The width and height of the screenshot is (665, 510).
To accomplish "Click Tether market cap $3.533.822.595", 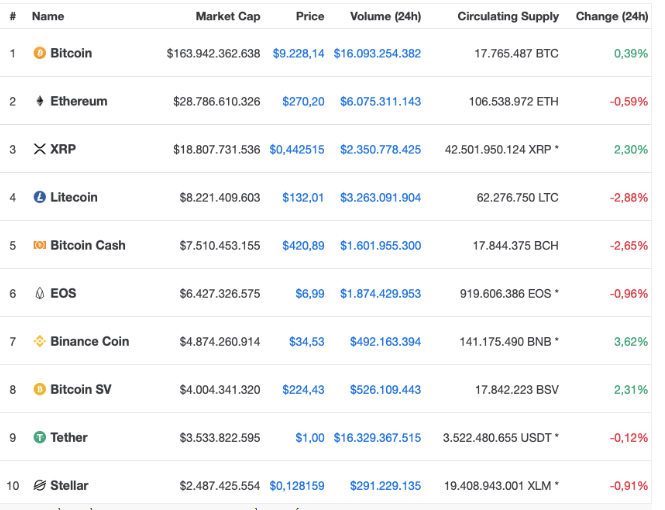I will click(x=220, y=438).
